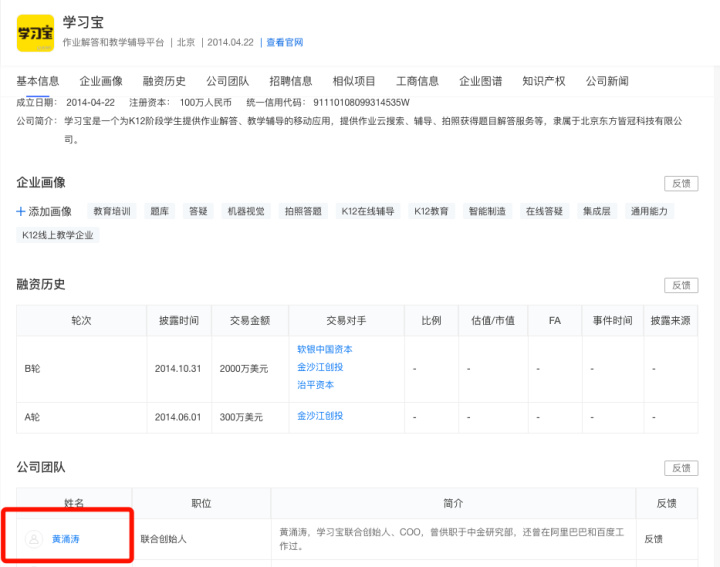Select the 答疑 tag
The height and width of the screenshot is (567, 720).
pyautogui.click(x=198, y=211)
